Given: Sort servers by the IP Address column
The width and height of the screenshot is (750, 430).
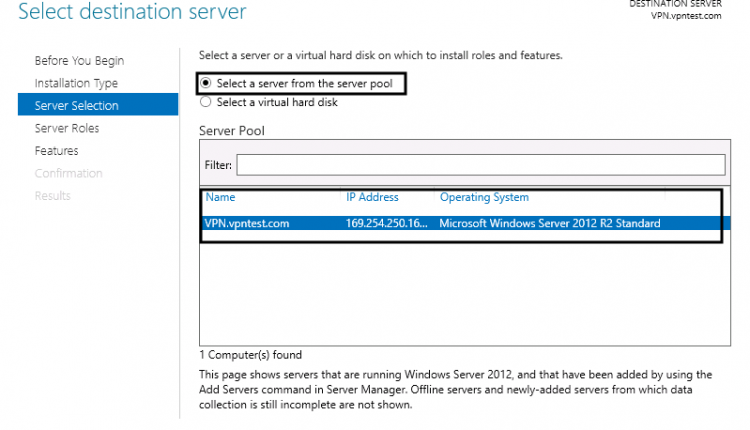Looking at the screenshot, I should 372,198.
